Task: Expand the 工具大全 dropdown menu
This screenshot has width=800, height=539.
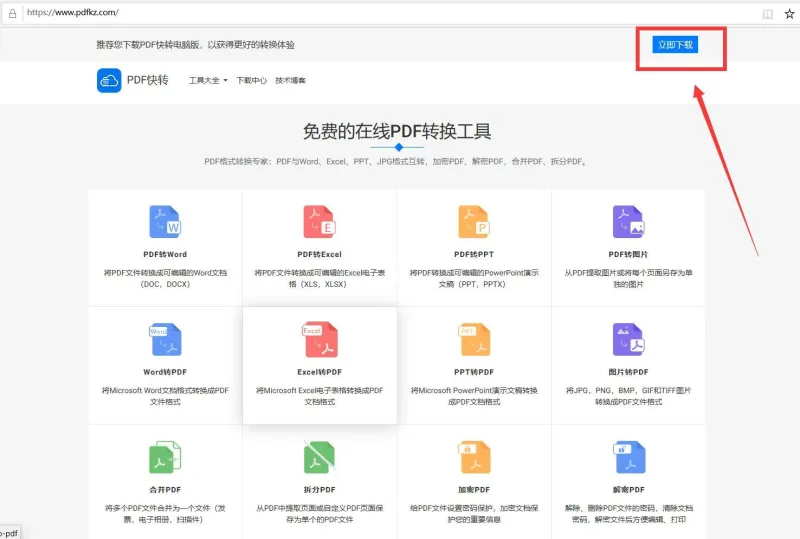Action: tap(208, 80)
